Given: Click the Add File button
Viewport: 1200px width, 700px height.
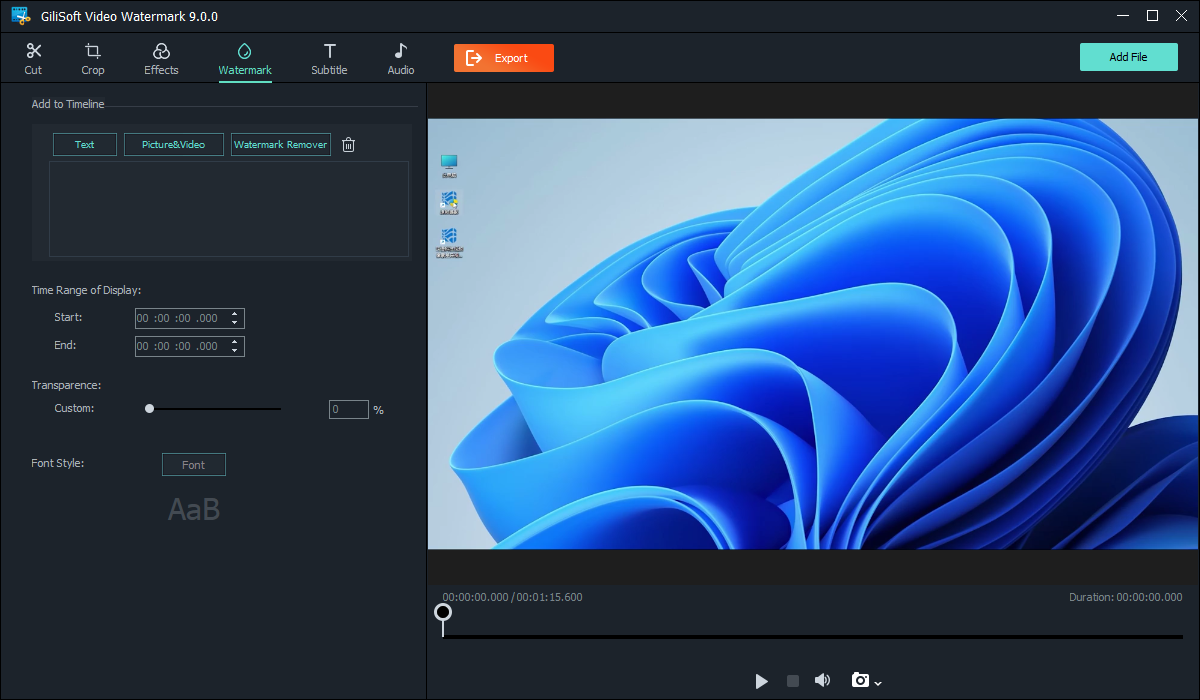Looking at the screenshot, I should pos(1128,57).
